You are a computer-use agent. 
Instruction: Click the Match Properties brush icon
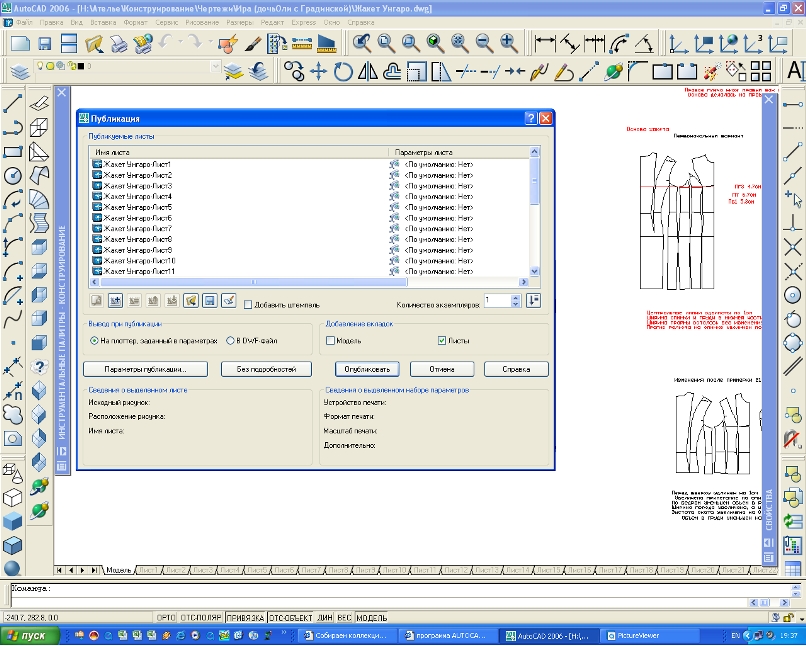pos(253,44)
